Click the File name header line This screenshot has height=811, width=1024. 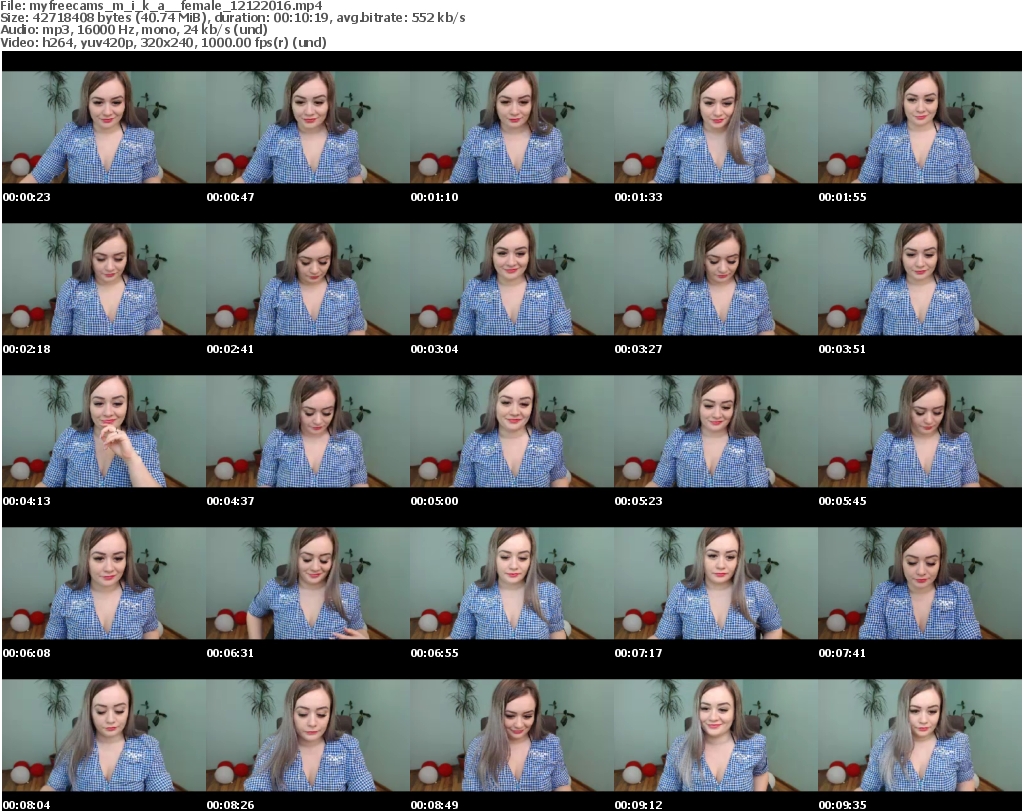(161, 6)
